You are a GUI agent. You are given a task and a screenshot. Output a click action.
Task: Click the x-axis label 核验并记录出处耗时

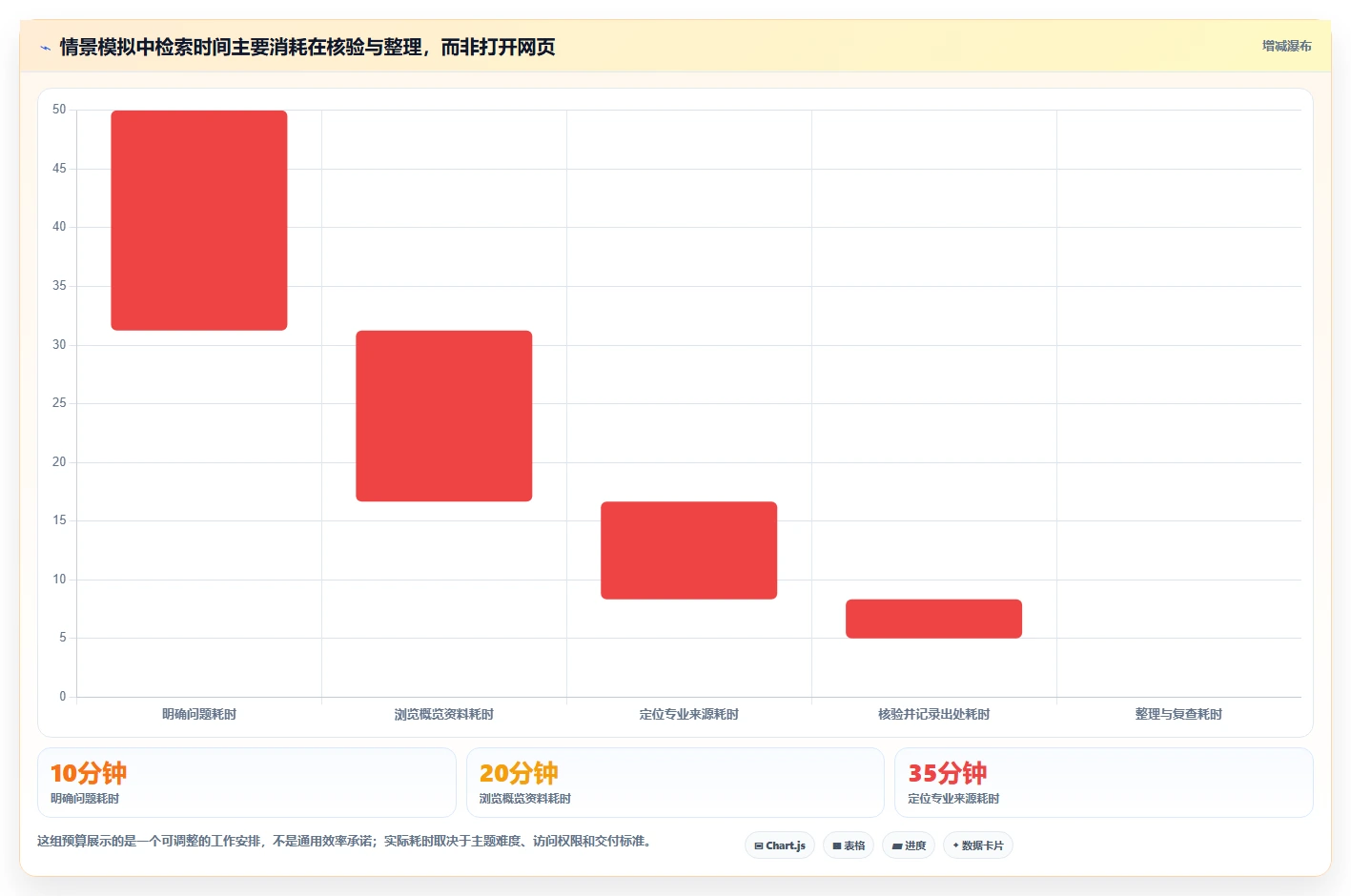point(934,714)
